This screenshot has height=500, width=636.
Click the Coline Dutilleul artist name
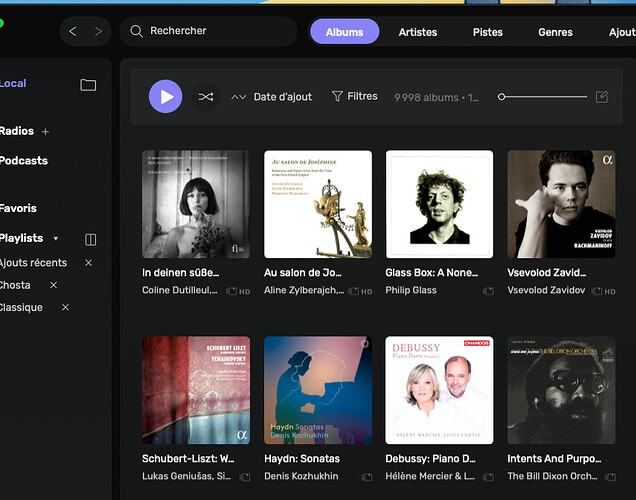180,290
